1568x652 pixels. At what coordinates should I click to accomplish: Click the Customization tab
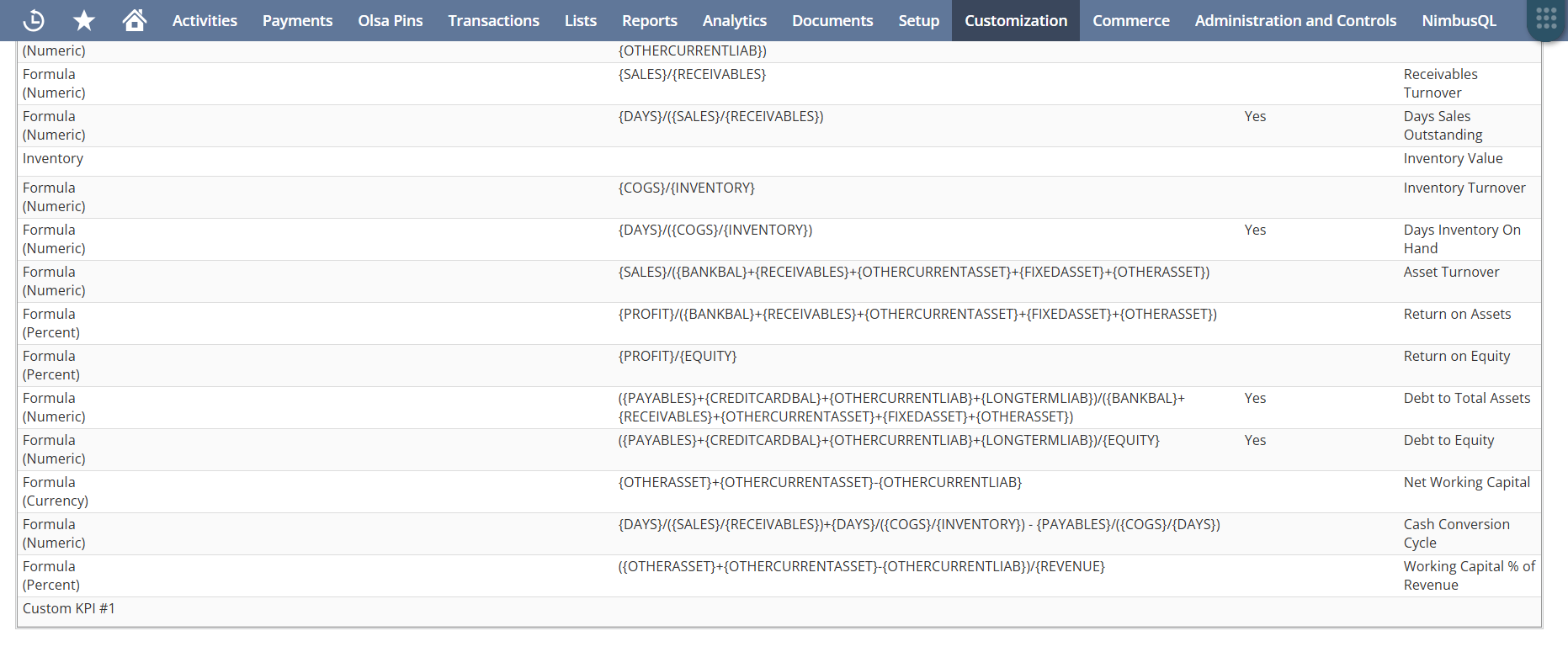pos(1015,20)
